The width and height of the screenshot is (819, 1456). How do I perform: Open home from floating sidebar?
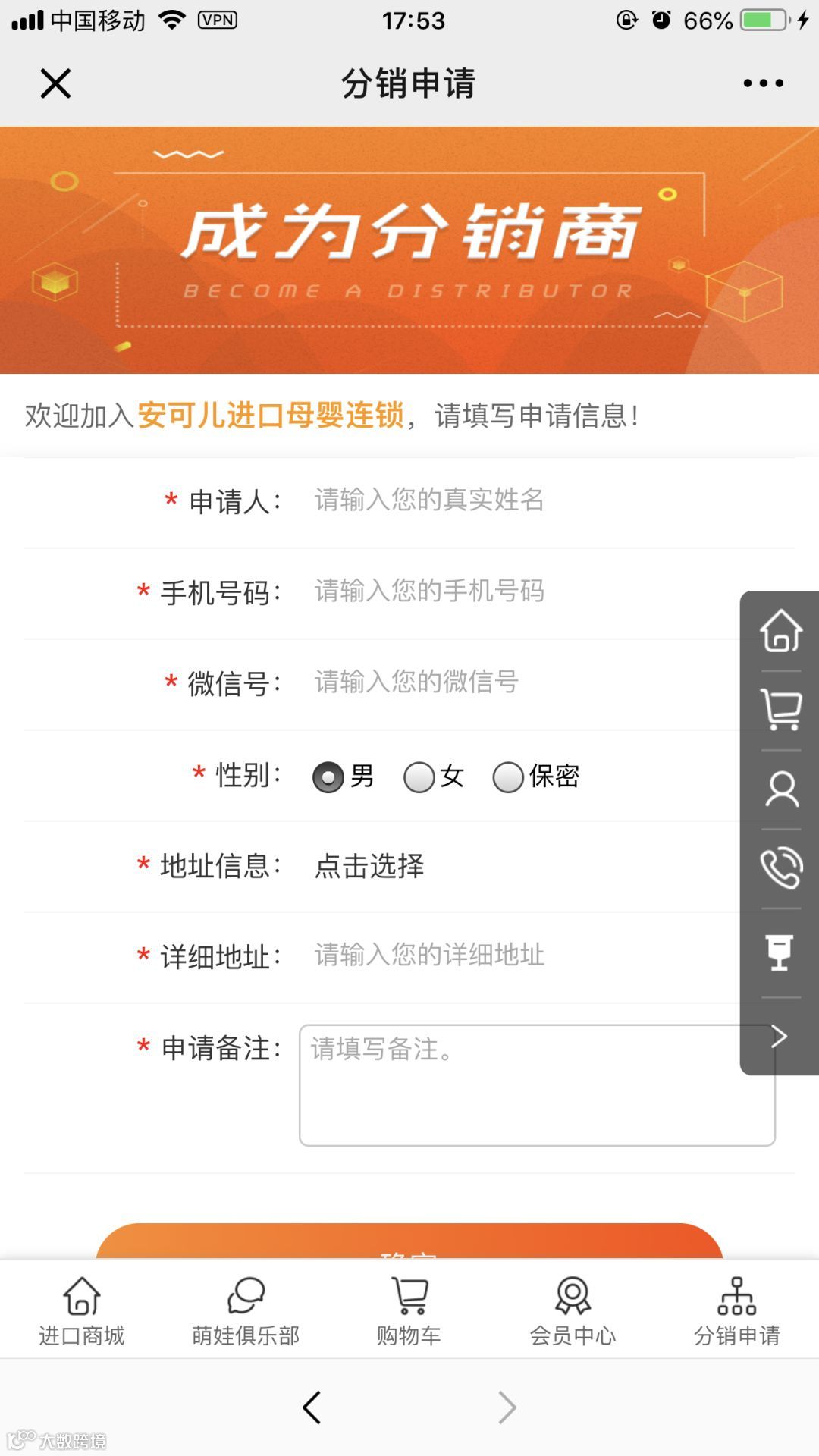click(x=781, y=631)
